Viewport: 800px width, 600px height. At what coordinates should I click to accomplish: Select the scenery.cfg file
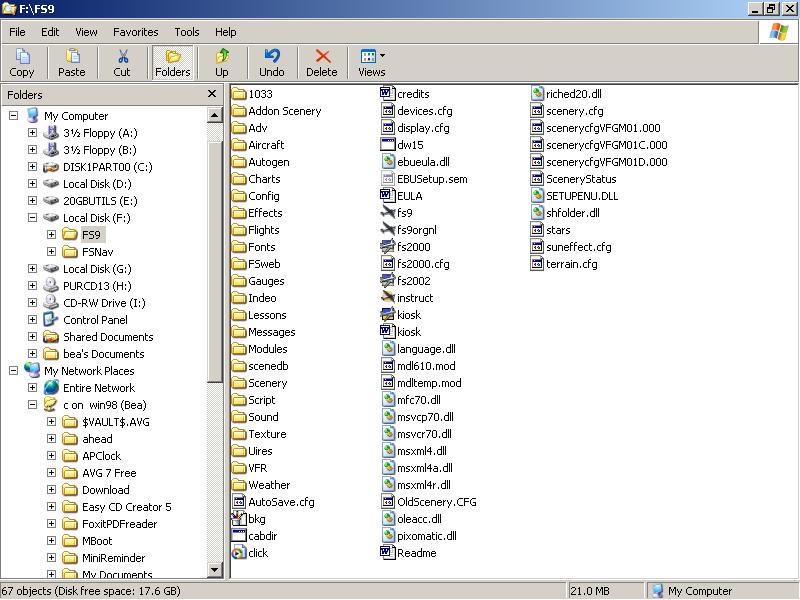[x=574, y=111]
